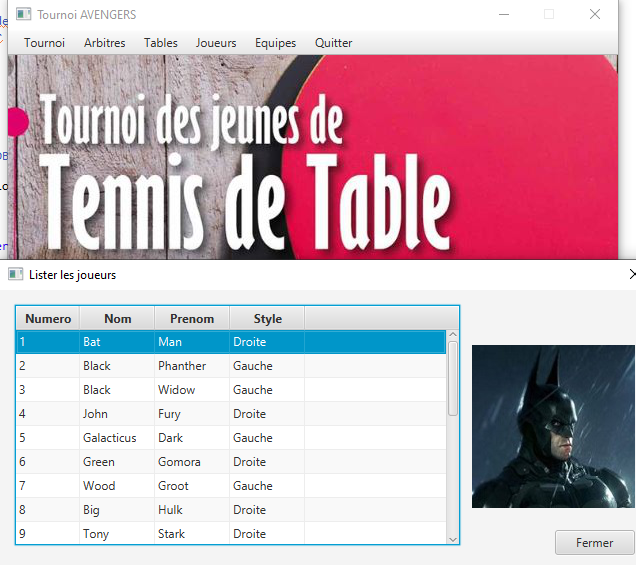Select the 'Groot' cell

click(x=192, y=486)
